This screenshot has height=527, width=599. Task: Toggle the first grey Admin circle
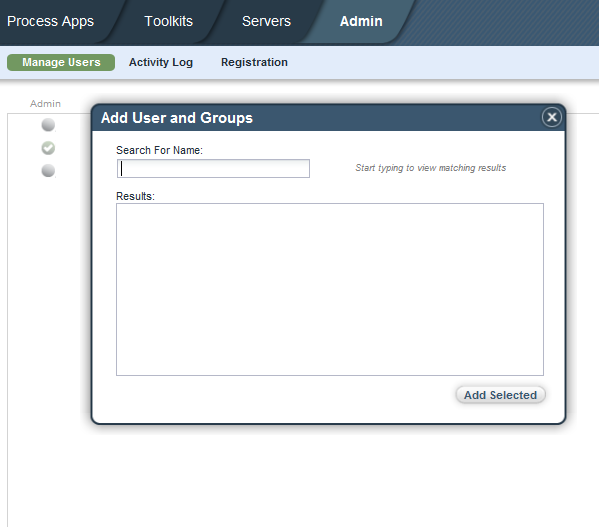pos(48,125)
